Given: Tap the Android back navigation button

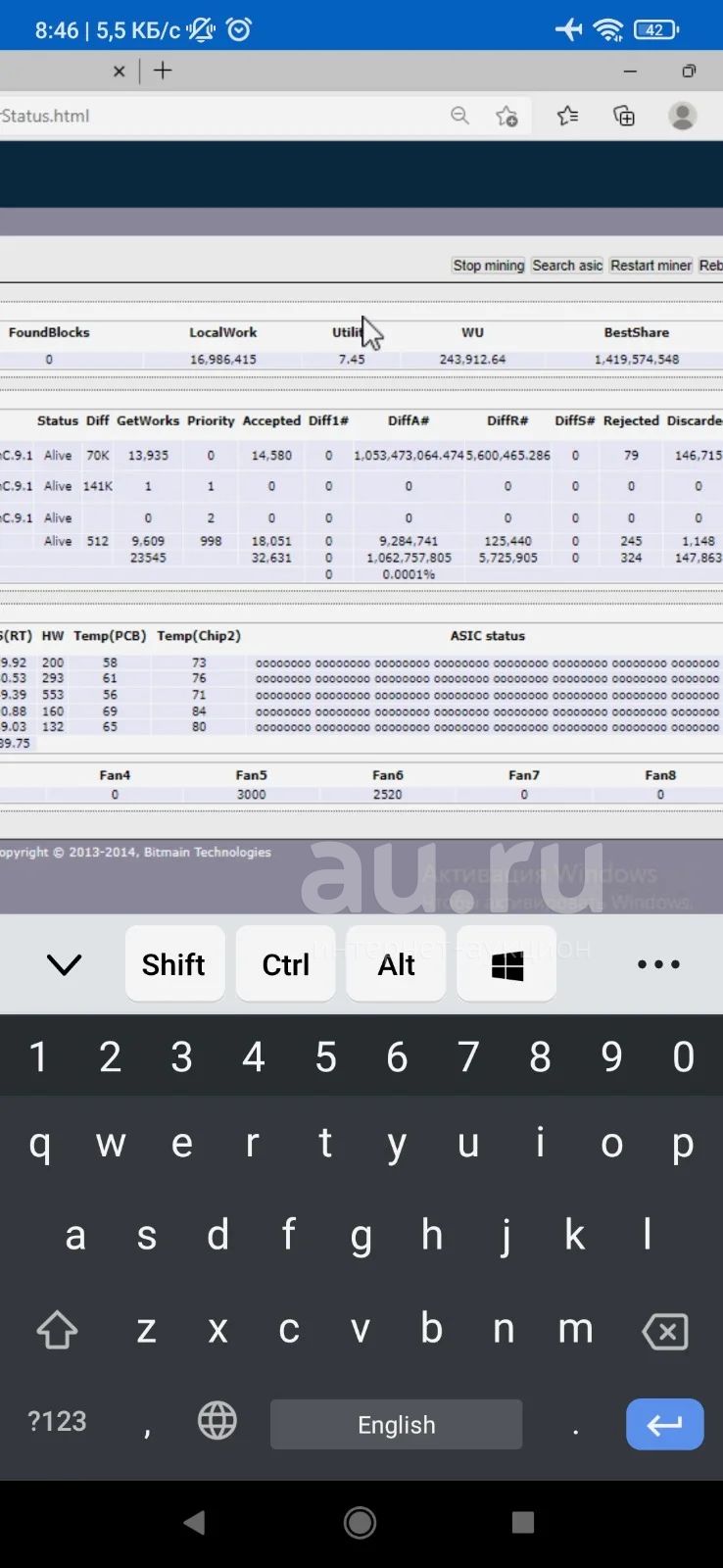Looking at the screenshot, I should click(x=194, y=1522).
